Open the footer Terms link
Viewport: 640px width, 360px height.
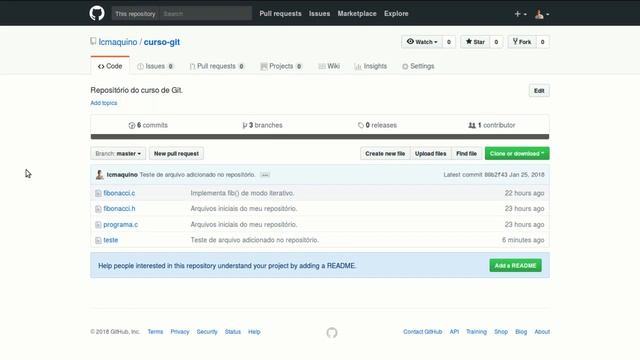[x=155, y=332]
